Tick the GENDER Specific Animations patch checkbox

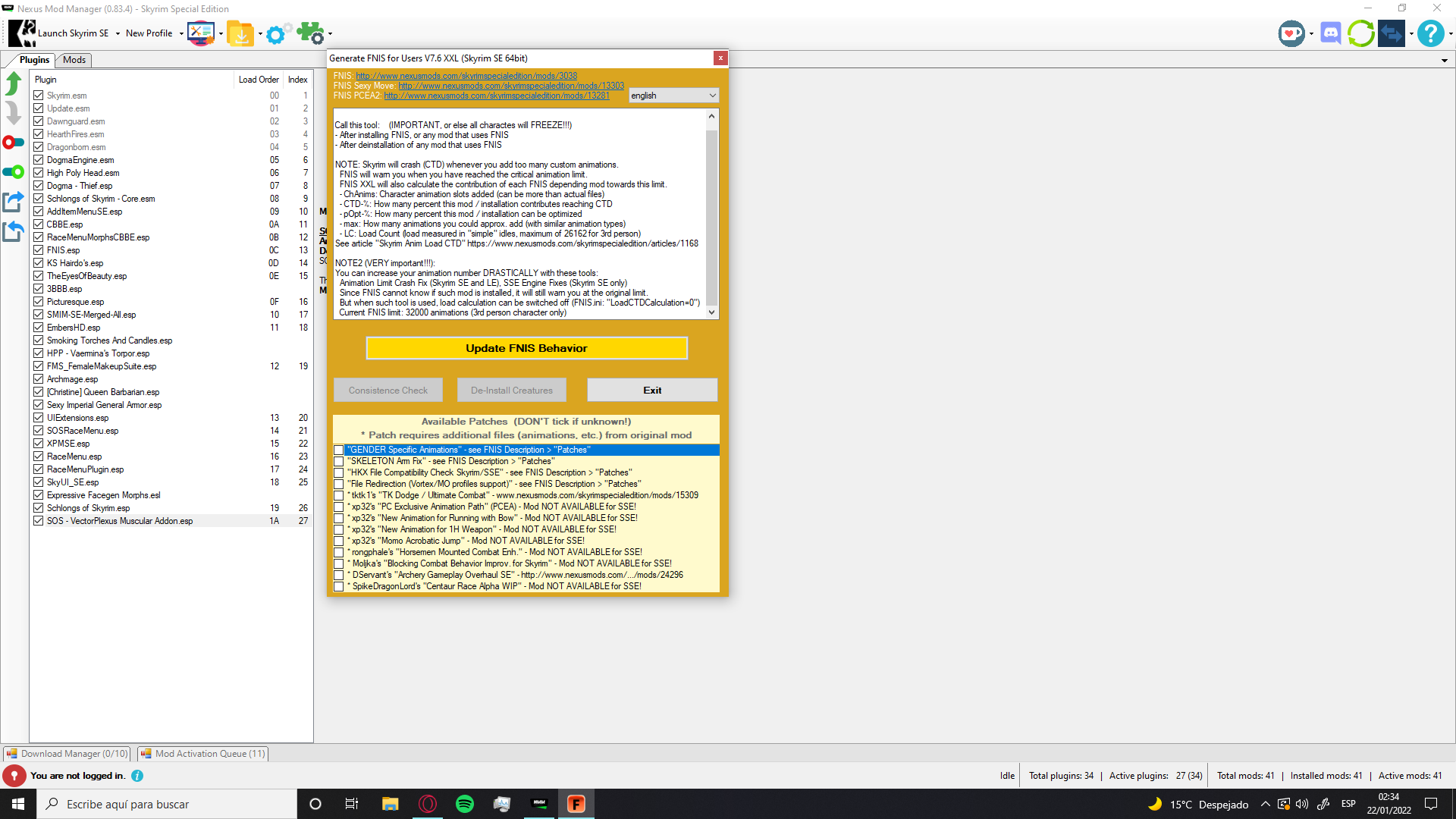[x=339, y=450]
